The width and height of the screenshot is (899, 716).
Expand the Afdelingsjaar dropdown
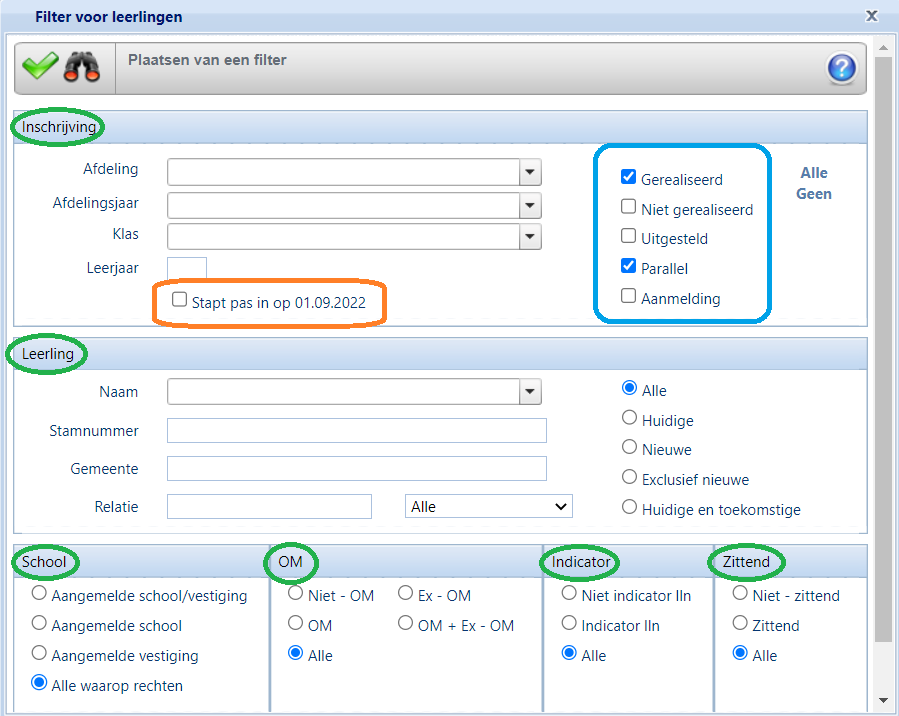(530, 205)
